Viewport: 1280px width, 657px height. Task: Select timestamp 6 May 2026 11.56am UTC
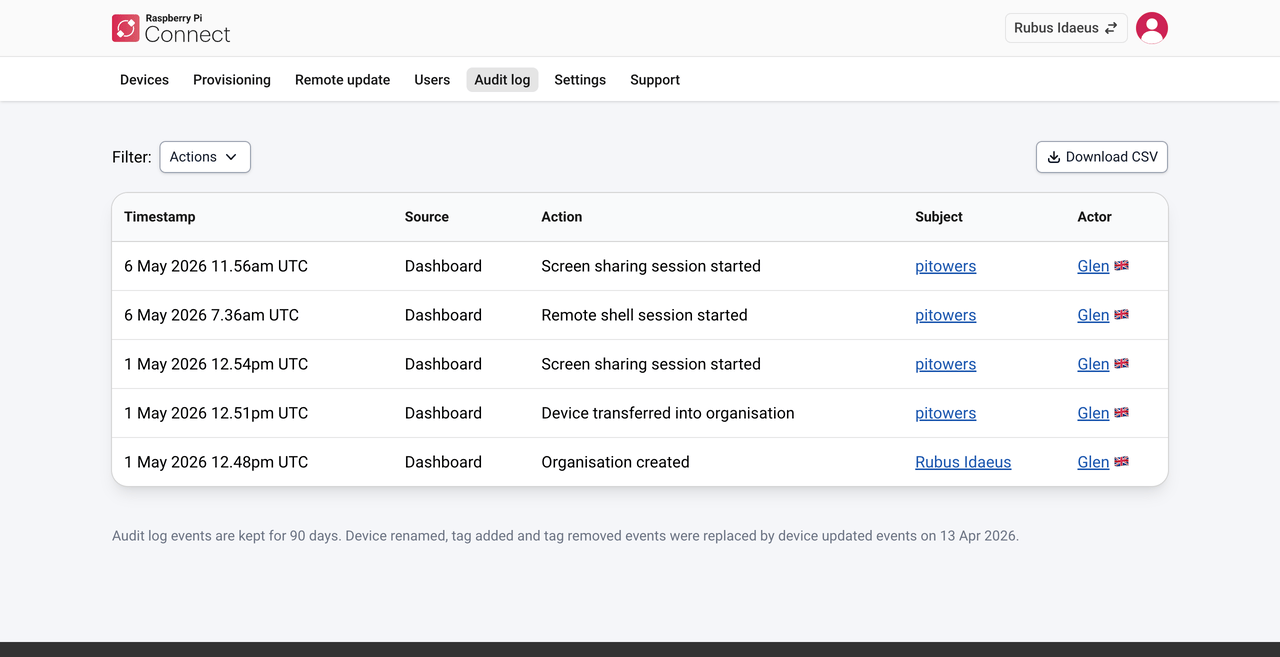point(216,266)
